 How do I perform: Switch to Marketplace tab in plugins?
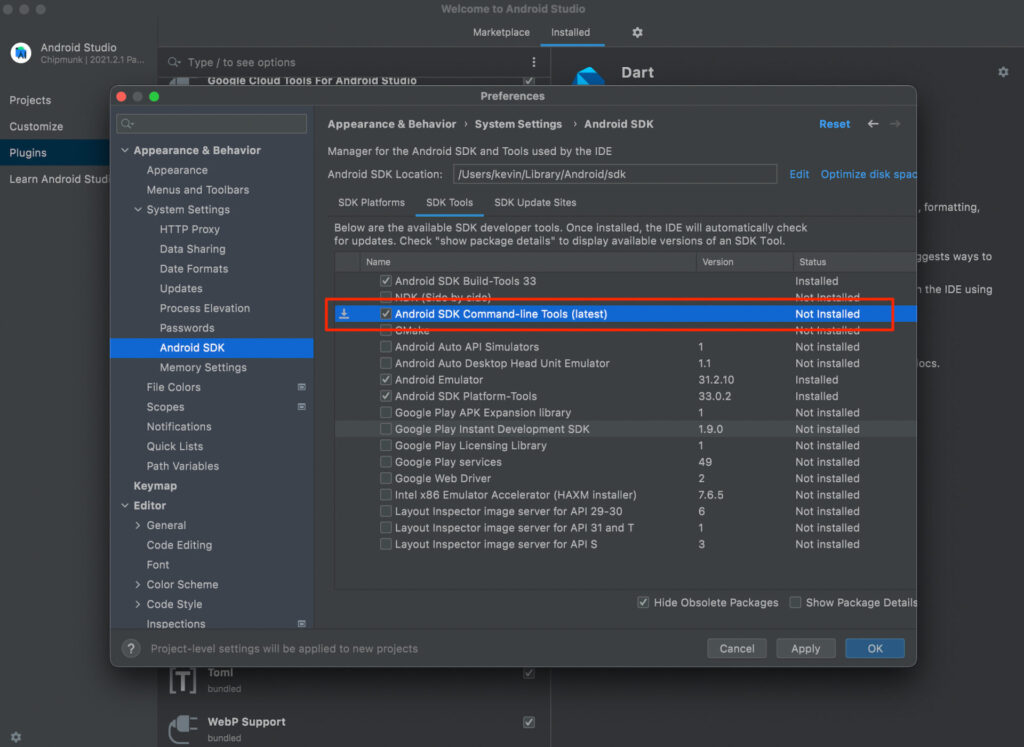[501, 33]
